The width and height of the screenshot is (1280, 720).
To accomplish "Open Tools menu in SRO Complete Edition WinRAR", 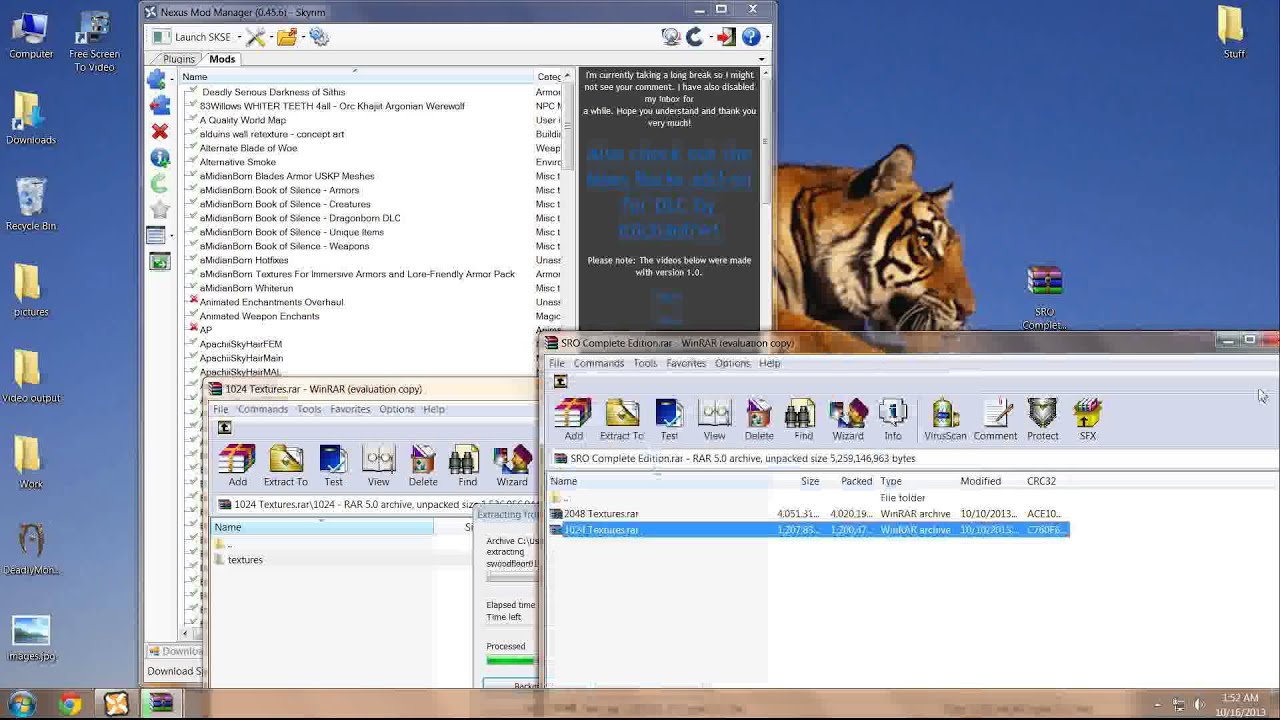I will click(645, 363).
